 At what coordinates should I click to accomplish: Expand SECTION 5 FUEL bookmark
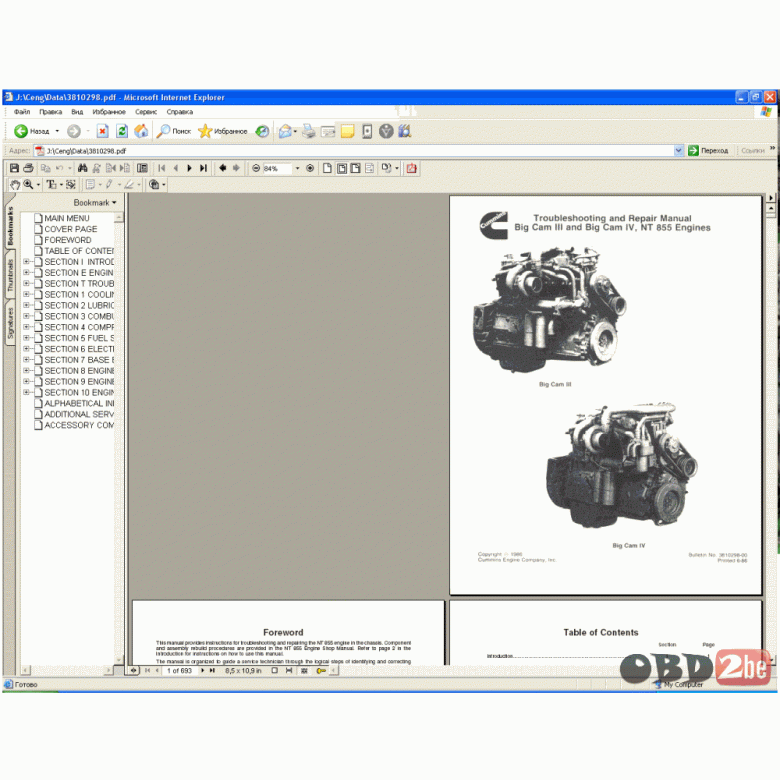click(x=26, y=338)
